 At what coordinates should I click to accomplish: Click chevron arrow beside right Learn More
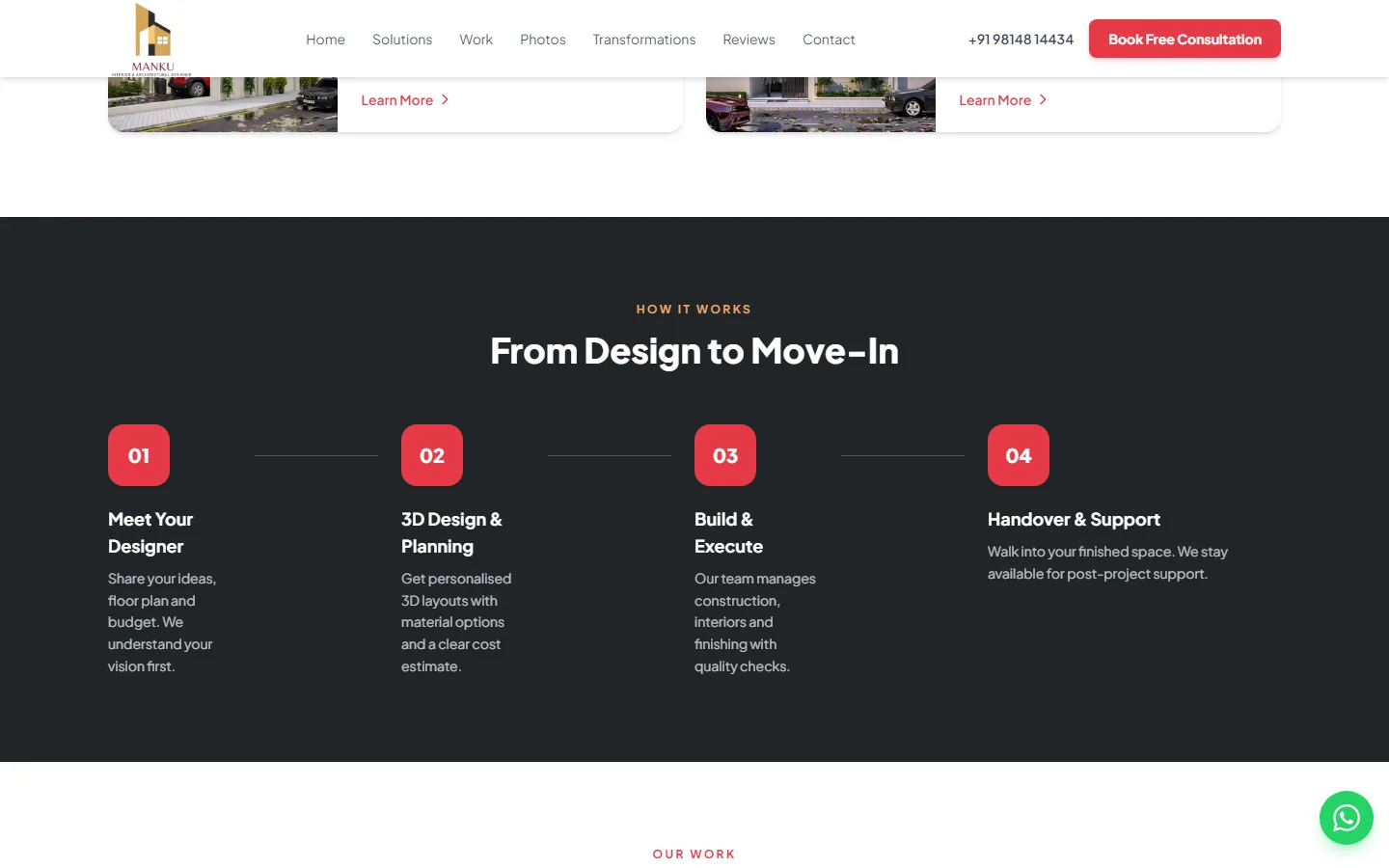click(x=1043, y=99)
